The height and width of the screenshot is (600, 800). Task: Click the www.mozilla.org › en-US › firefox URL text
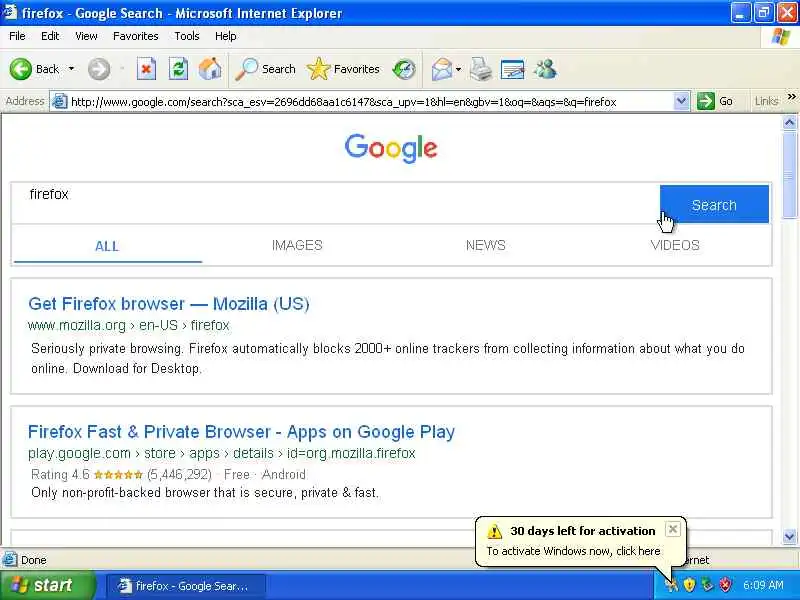point(129,326)
